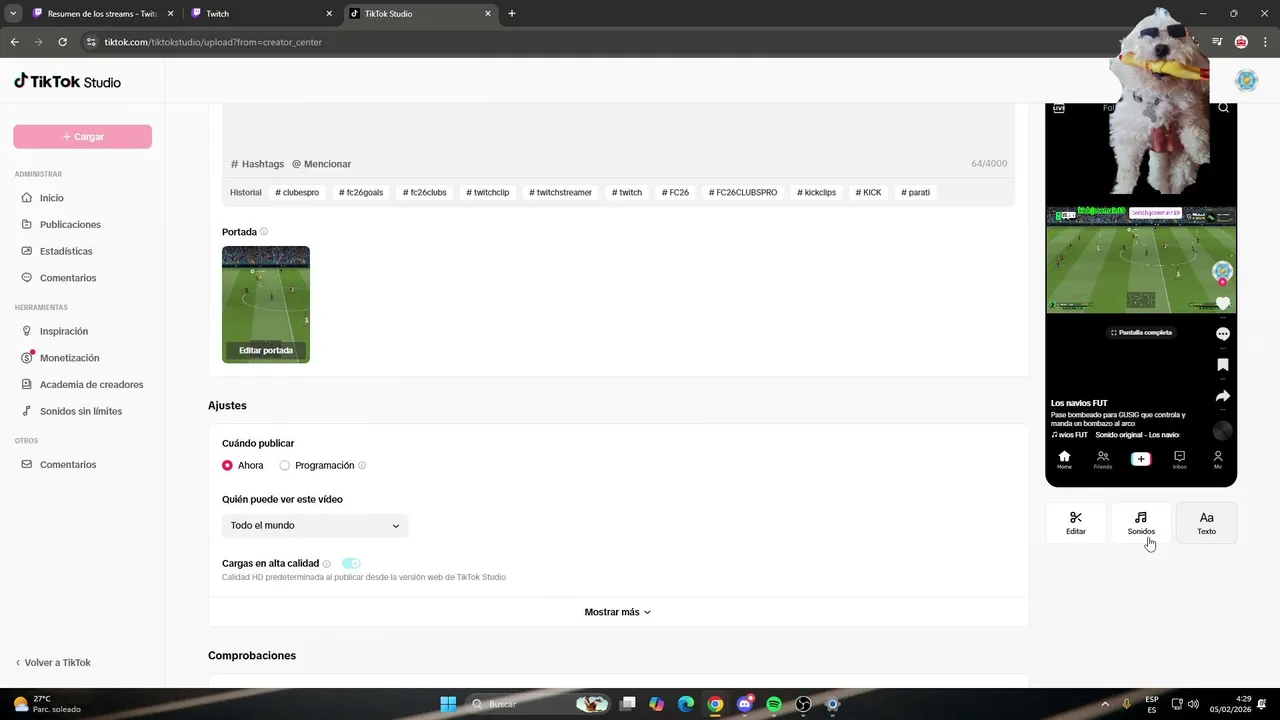The image size is (1280, 720).
Task: Add the # fc26goals hashtag suggestion
Action: tap(361, 192)
